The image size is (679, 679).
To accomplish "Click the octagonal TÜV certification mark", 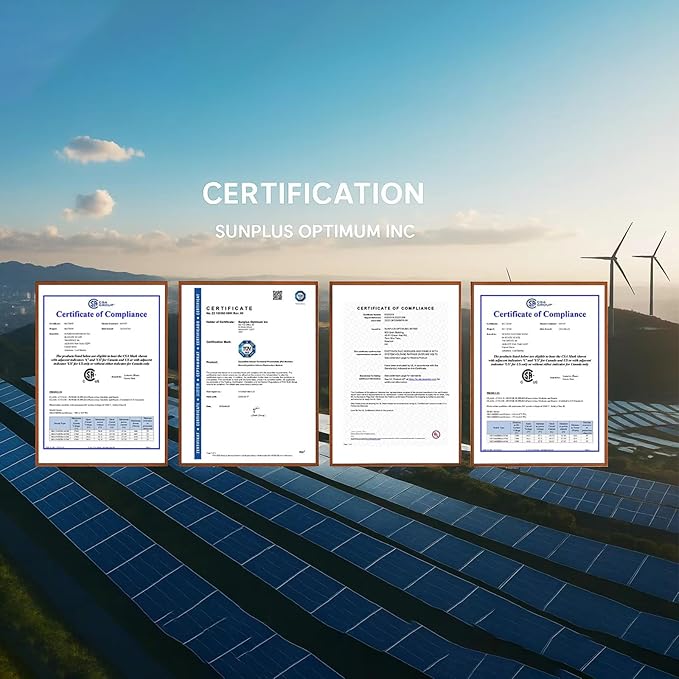I will (247, 349).
